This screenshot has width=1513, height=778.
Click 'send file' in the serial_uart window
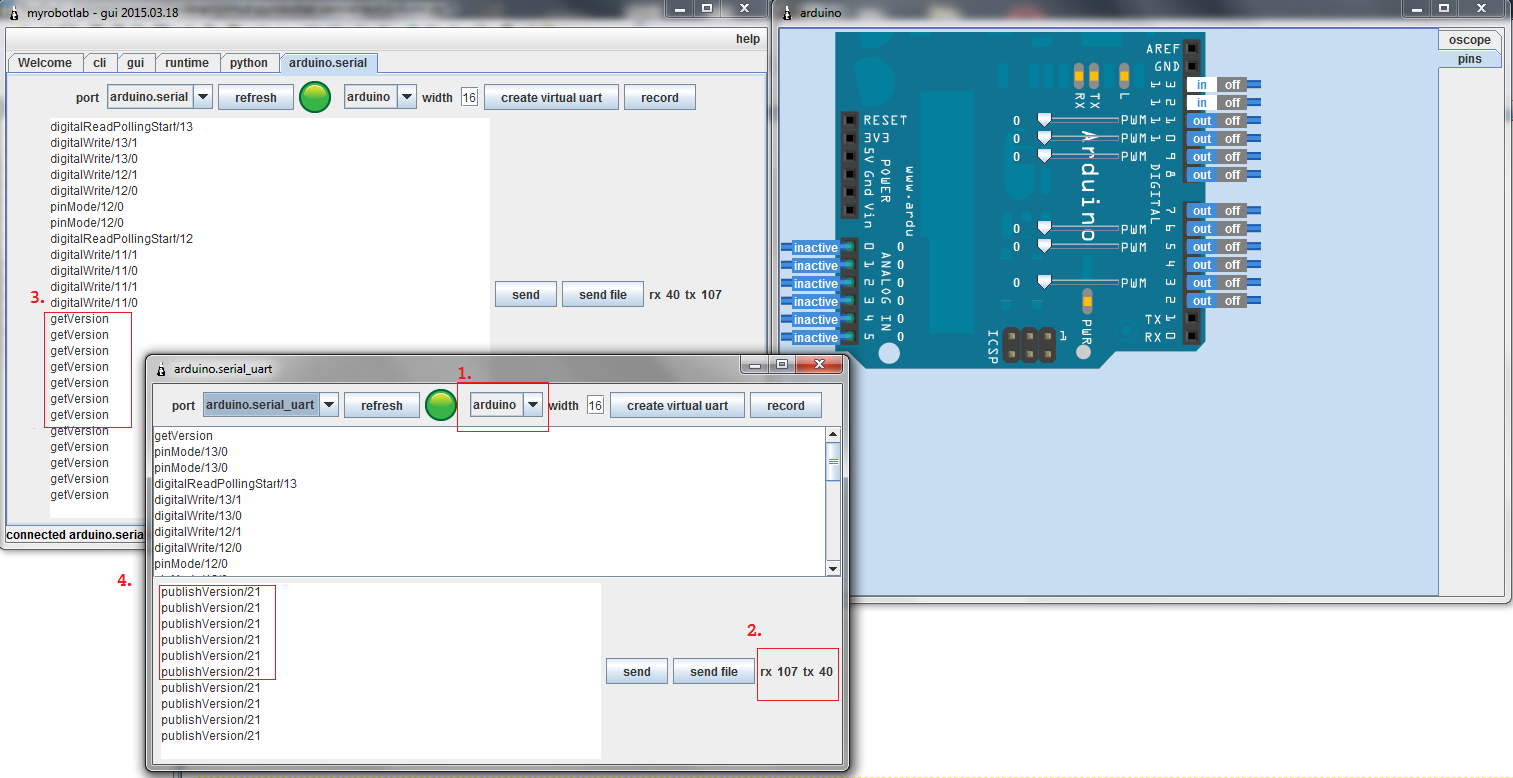coord(714,672)
